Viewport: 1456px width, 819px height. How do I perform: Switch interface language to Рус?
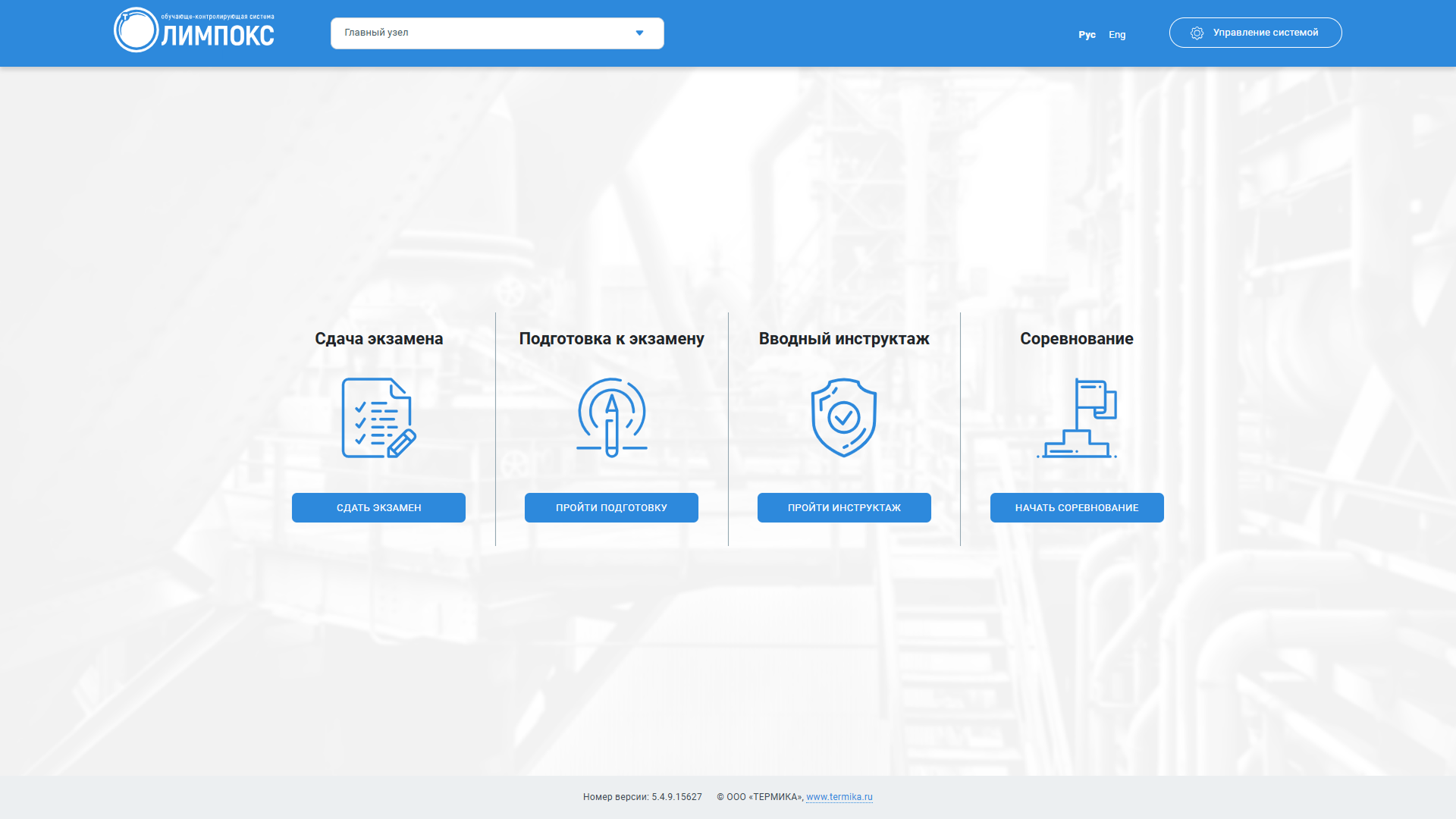pos(1087,34)
